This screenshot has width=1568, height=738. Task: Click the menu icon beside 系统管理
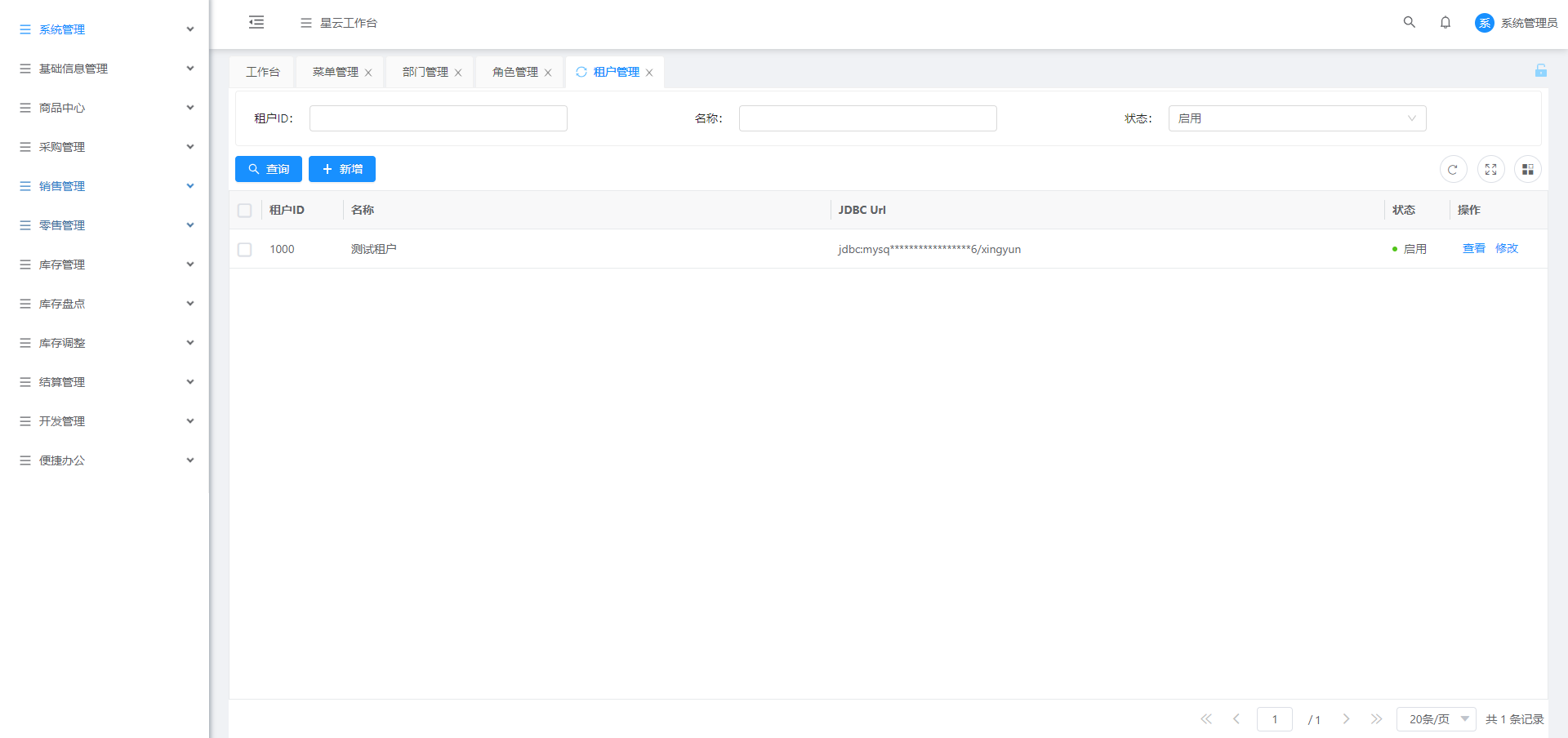tap(25, 29)
